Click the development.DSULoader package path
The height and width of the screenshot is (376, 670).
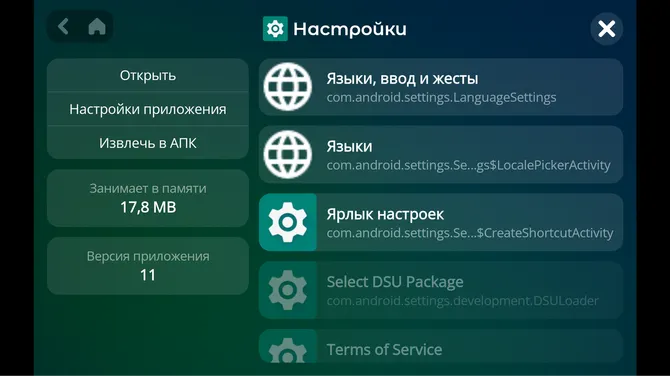pos(462,301)
